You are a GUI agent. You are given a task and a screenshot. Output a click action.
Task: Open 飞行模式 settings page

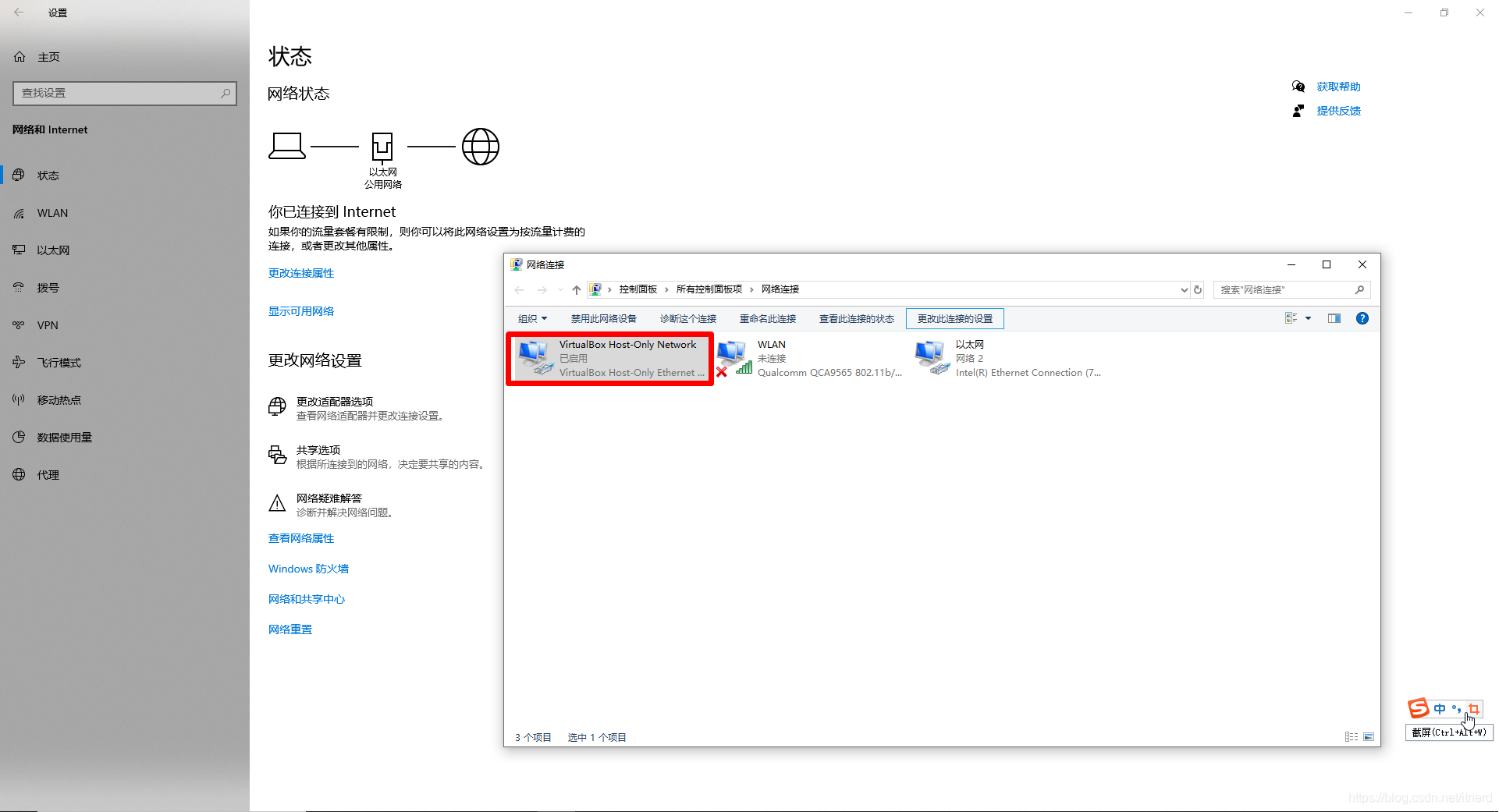59,363
